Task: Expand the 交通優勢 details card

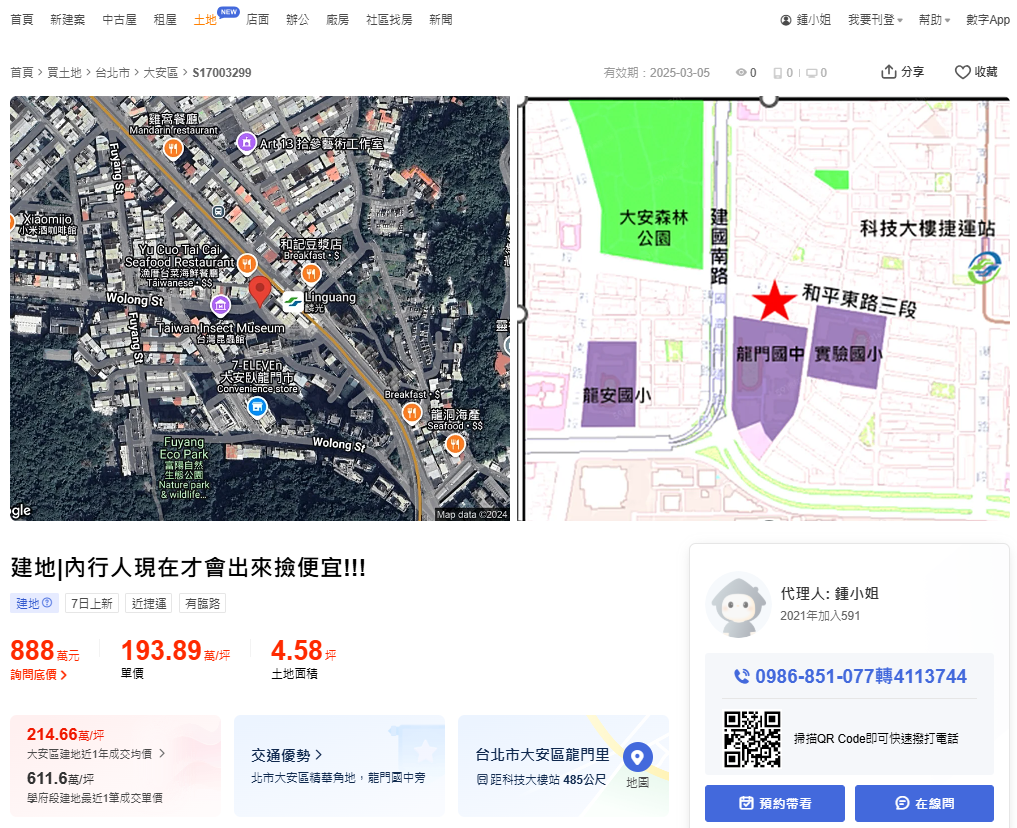Action: point(287,755)
